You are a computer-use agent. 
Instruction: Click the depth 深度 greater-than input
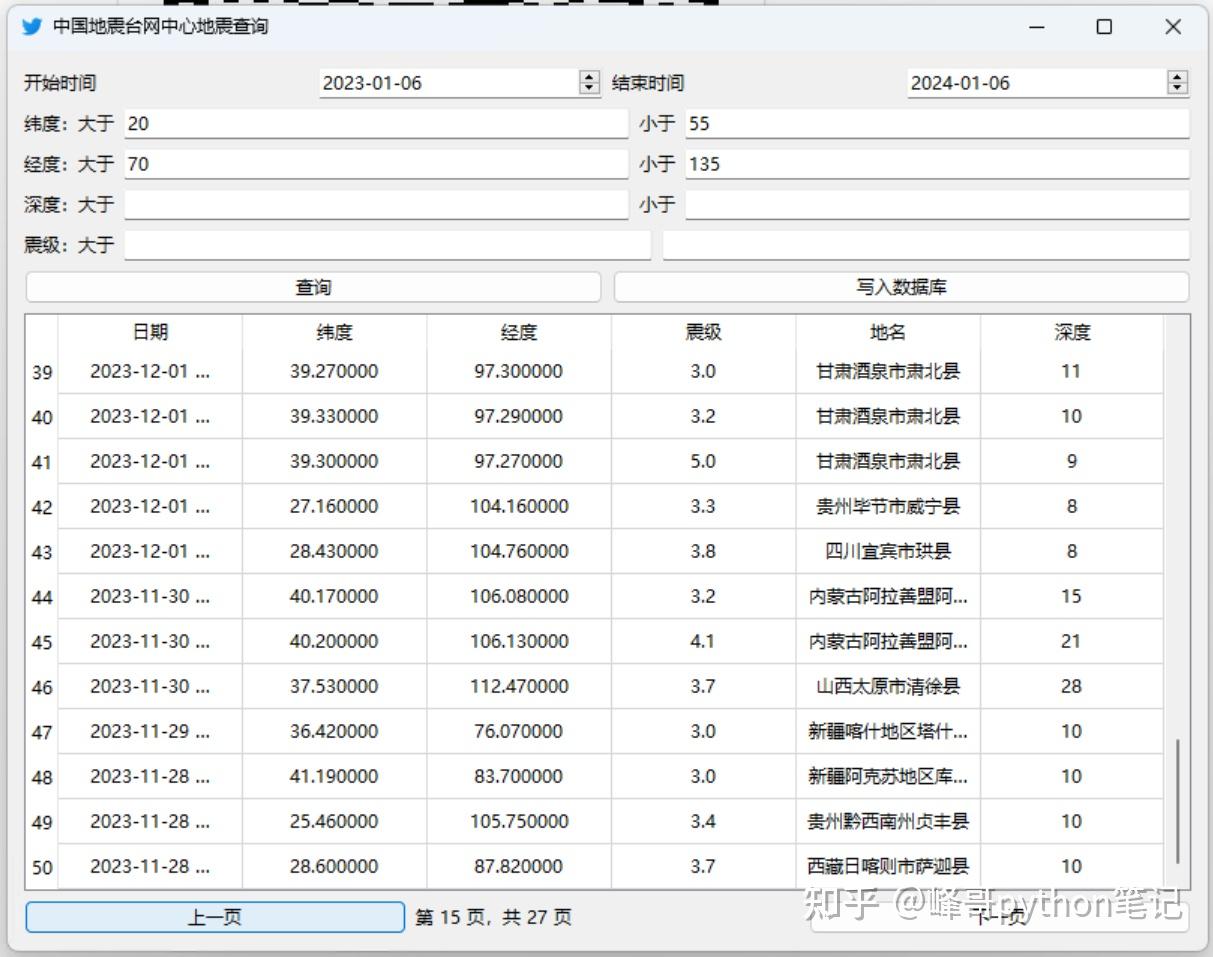(376, 205)
